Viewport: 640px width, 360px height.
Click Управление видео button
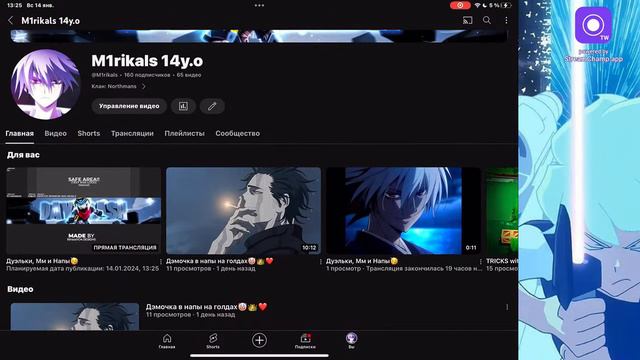[129, 106]
